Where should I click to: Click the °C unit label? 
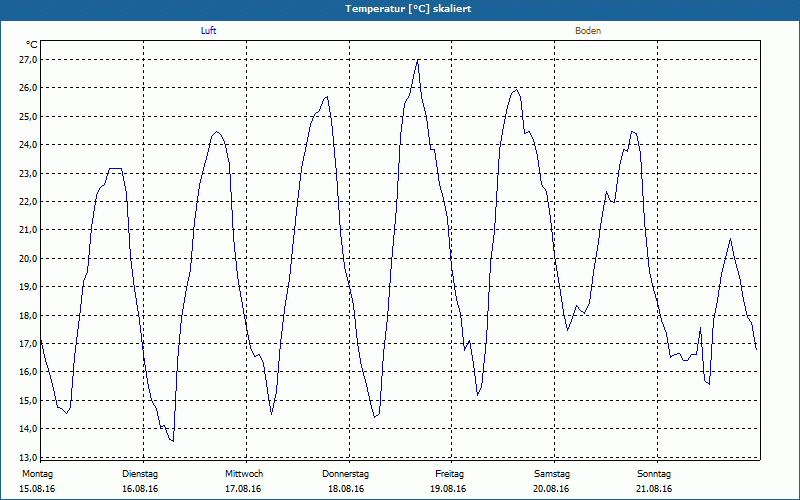(x=32, y=45)
